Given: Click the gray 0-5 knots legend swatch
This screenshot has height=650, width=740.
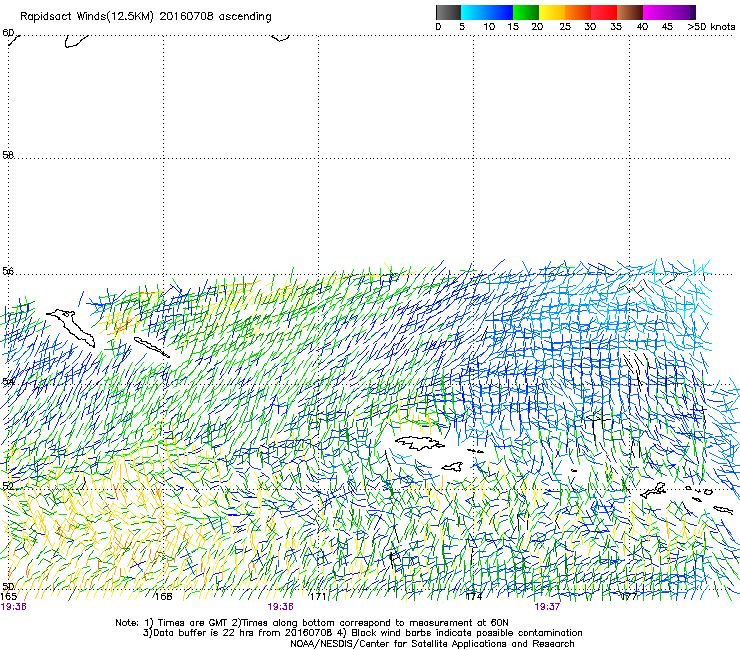Looking at the screenshot, I should click(x=448, y=12).
